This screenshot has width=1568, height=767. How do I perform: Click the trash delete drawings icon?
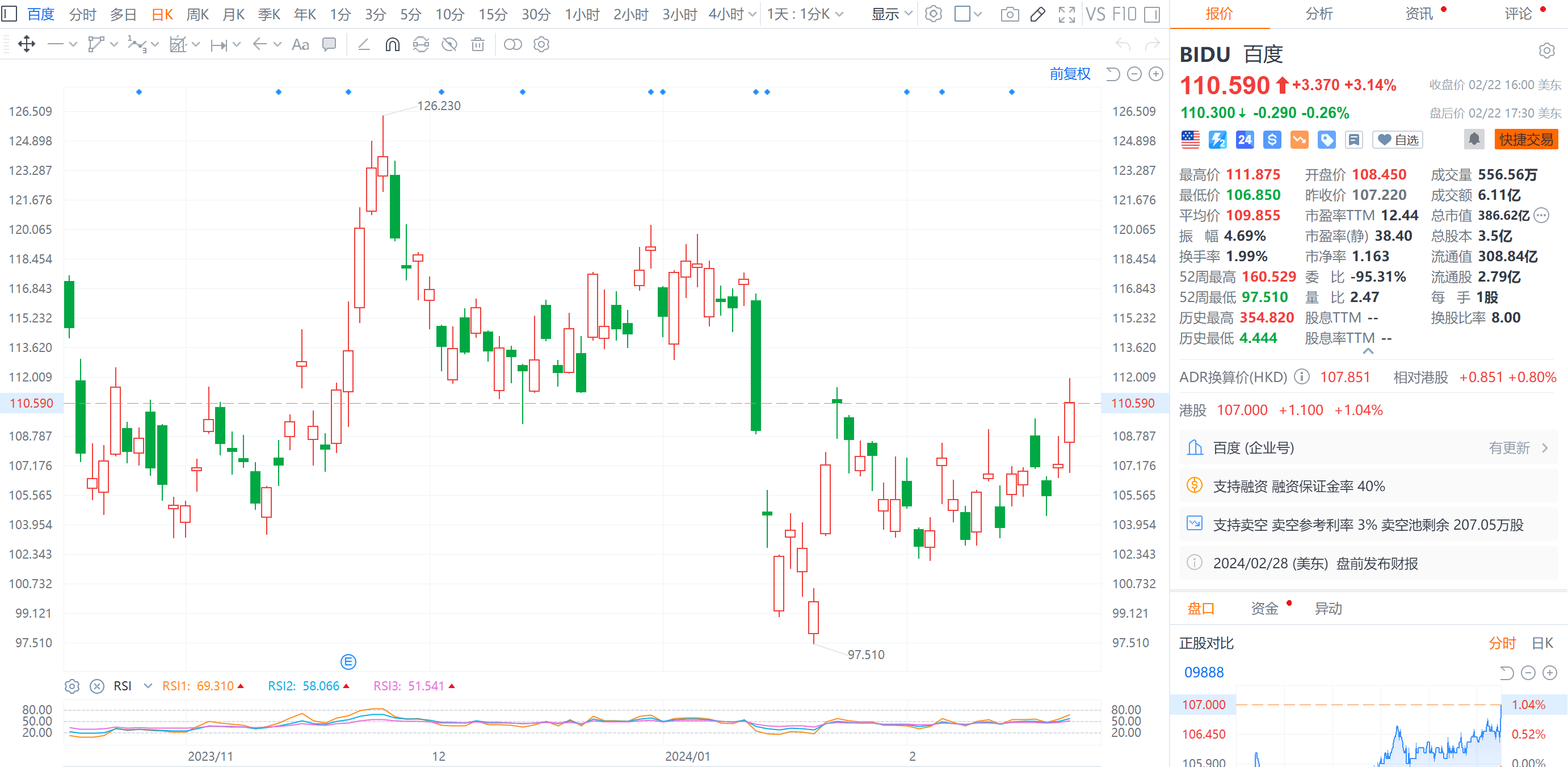point(478,44)
